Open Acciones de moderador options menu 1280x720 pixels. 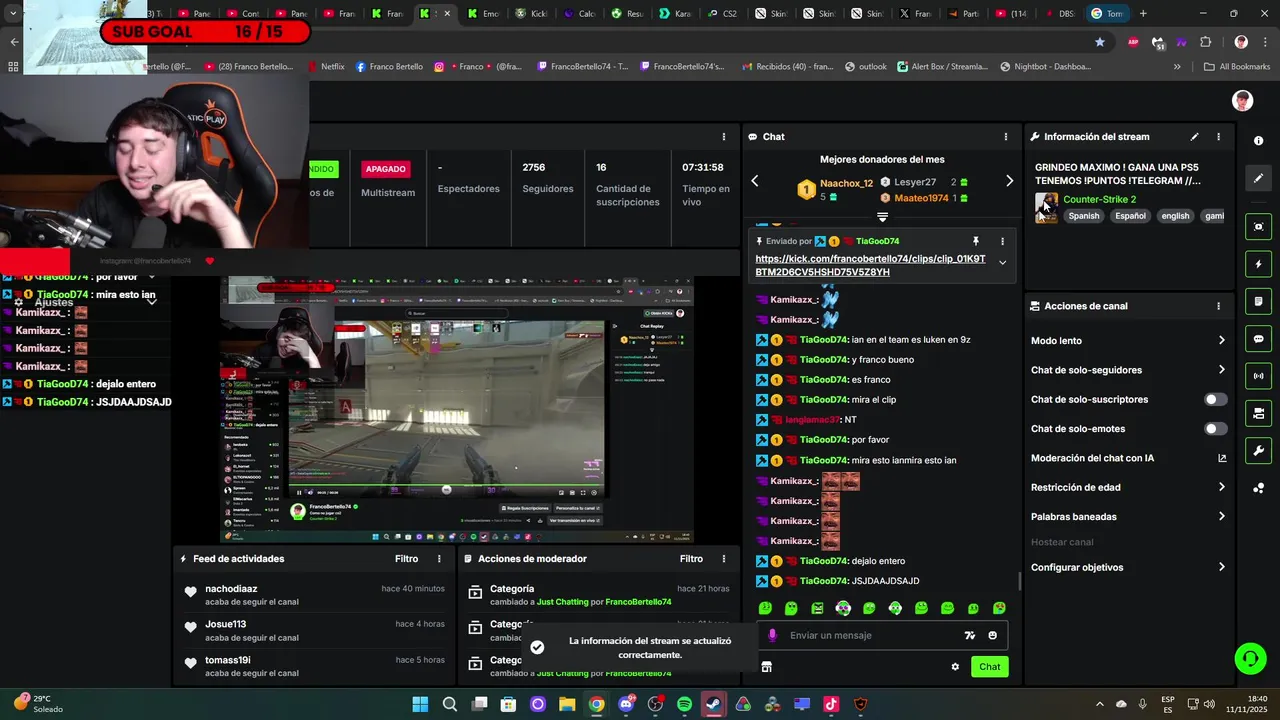(x=724, y=559)
